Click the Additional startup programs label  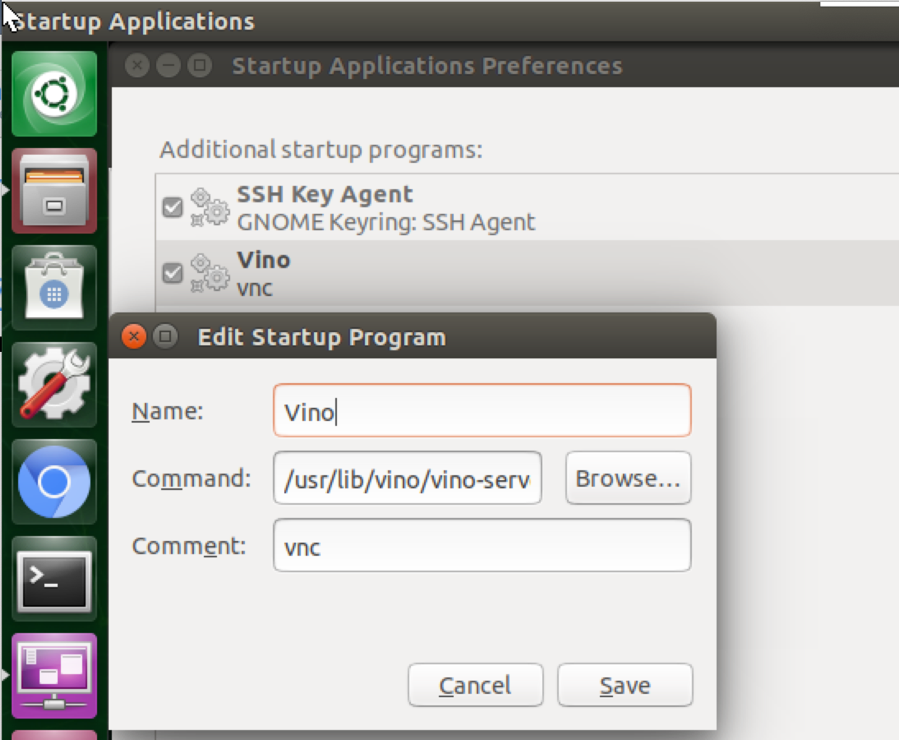[x=321, y=150]
